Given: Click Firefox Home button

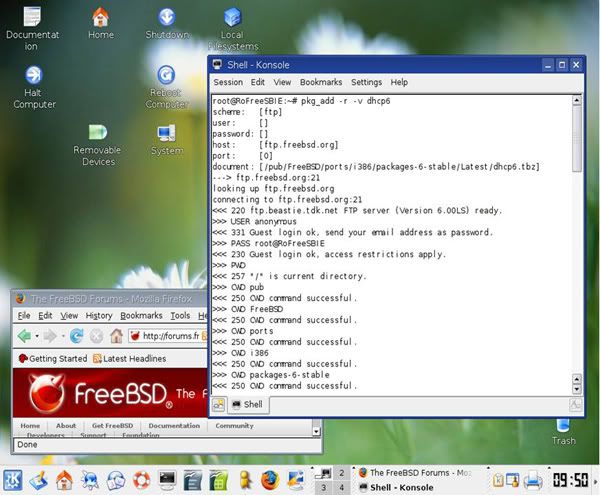Looking at the screenshot, I should pos(116,335).
